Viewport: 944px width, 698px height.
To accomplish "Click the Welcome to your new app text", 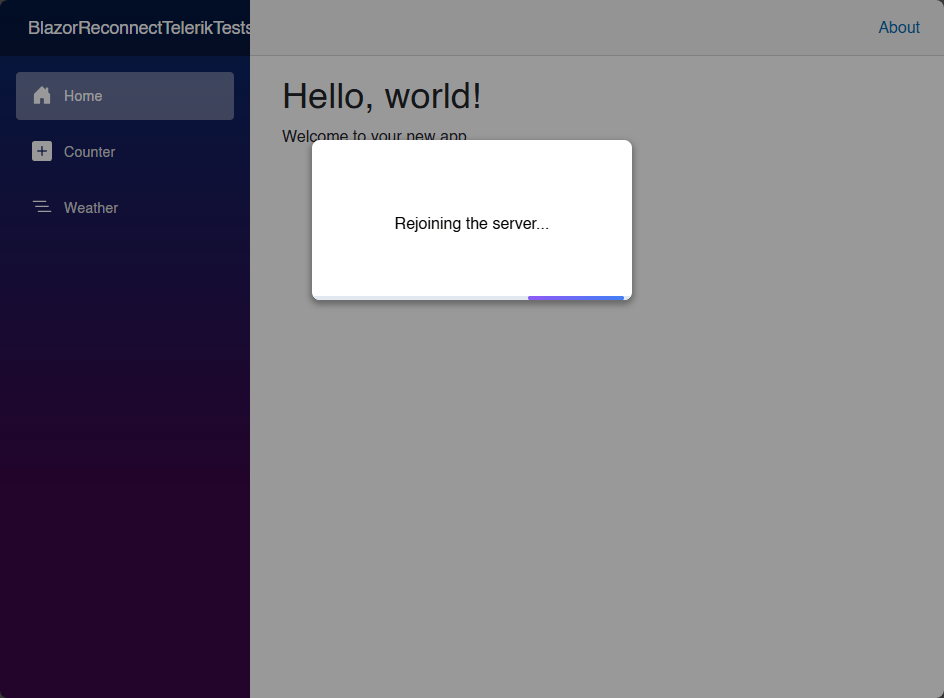I will click(x=374, y=136).
